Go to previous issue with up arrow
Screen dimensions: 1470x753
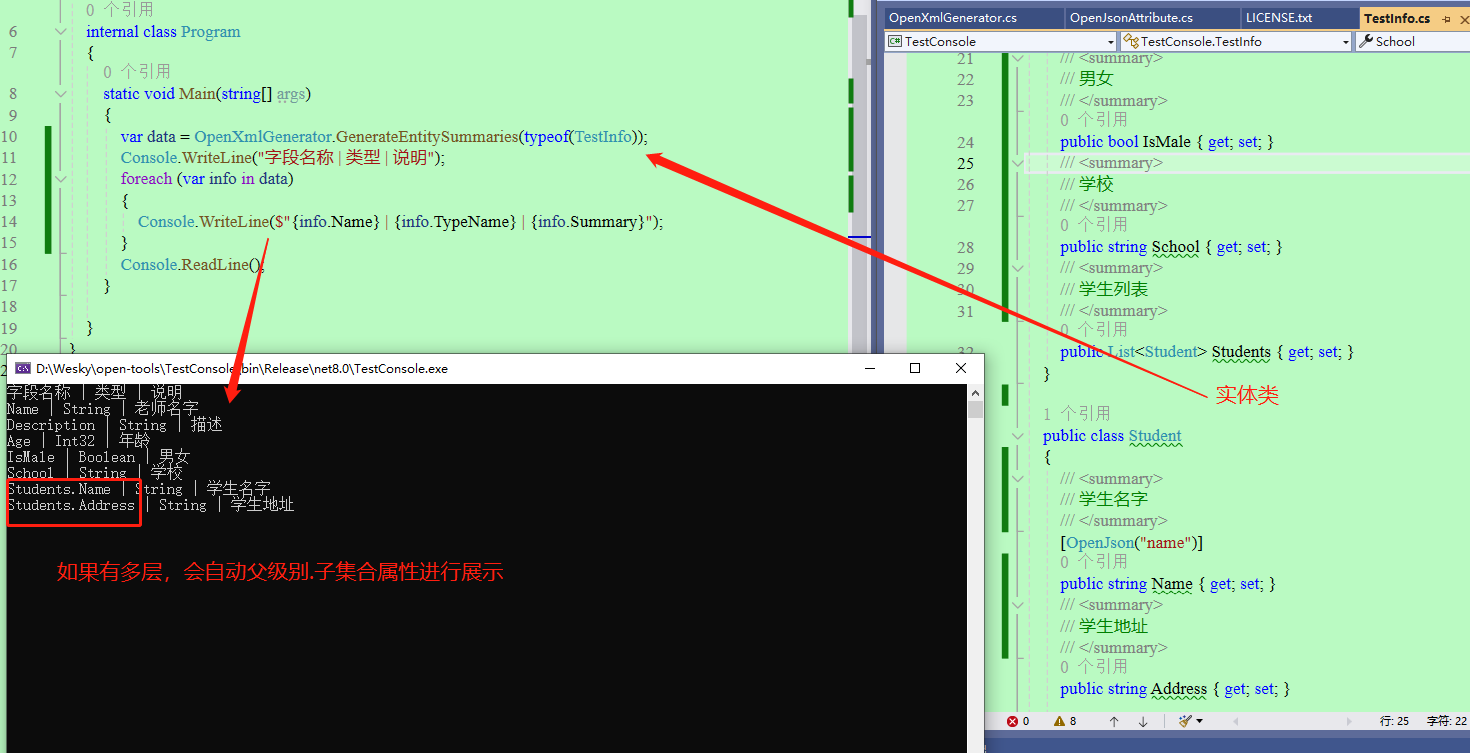tap(1114, 721)
